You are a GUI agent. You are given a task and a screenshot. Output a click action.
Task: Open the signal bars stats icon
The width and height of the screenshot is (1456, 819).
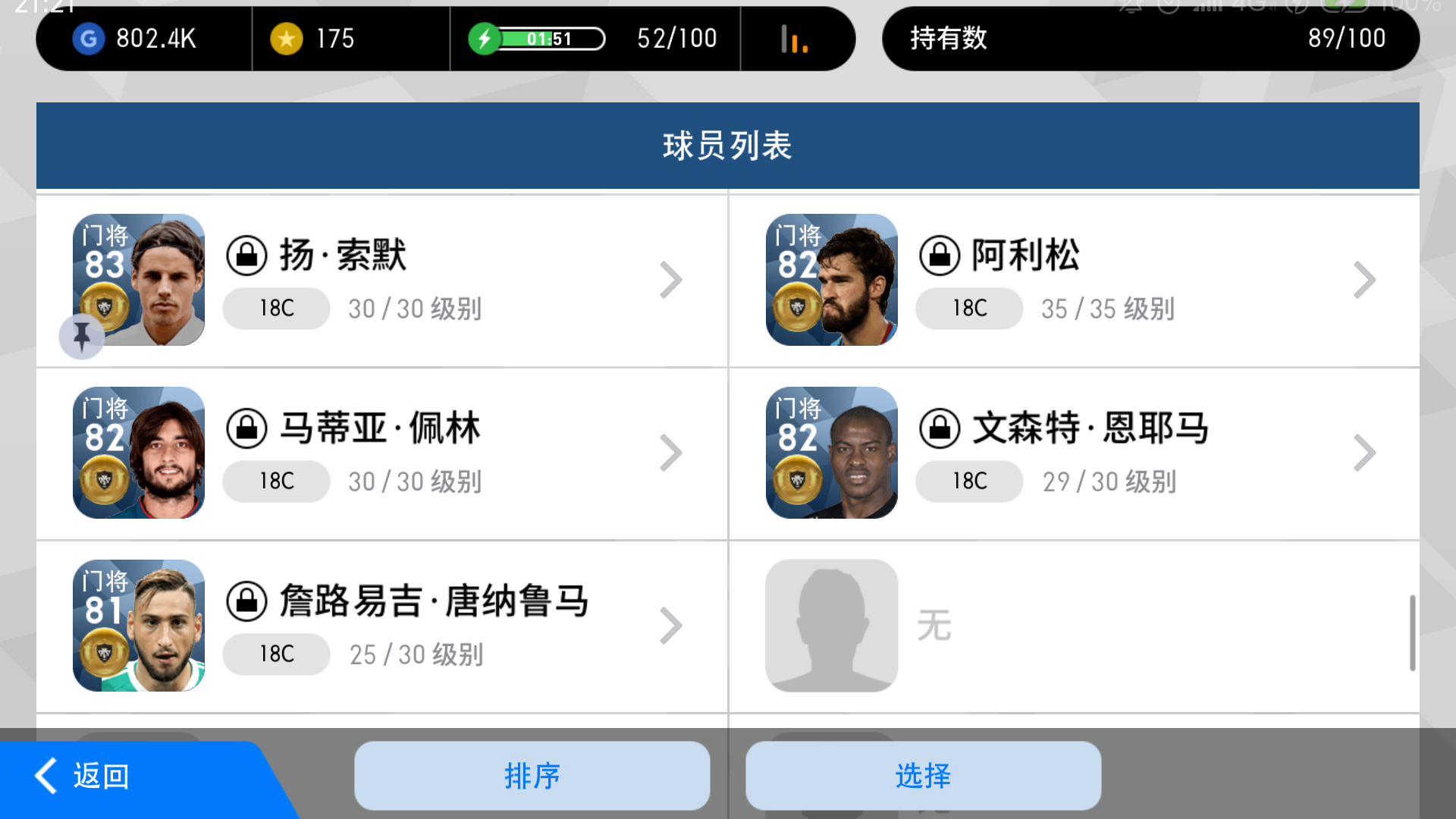coord(794,39)
